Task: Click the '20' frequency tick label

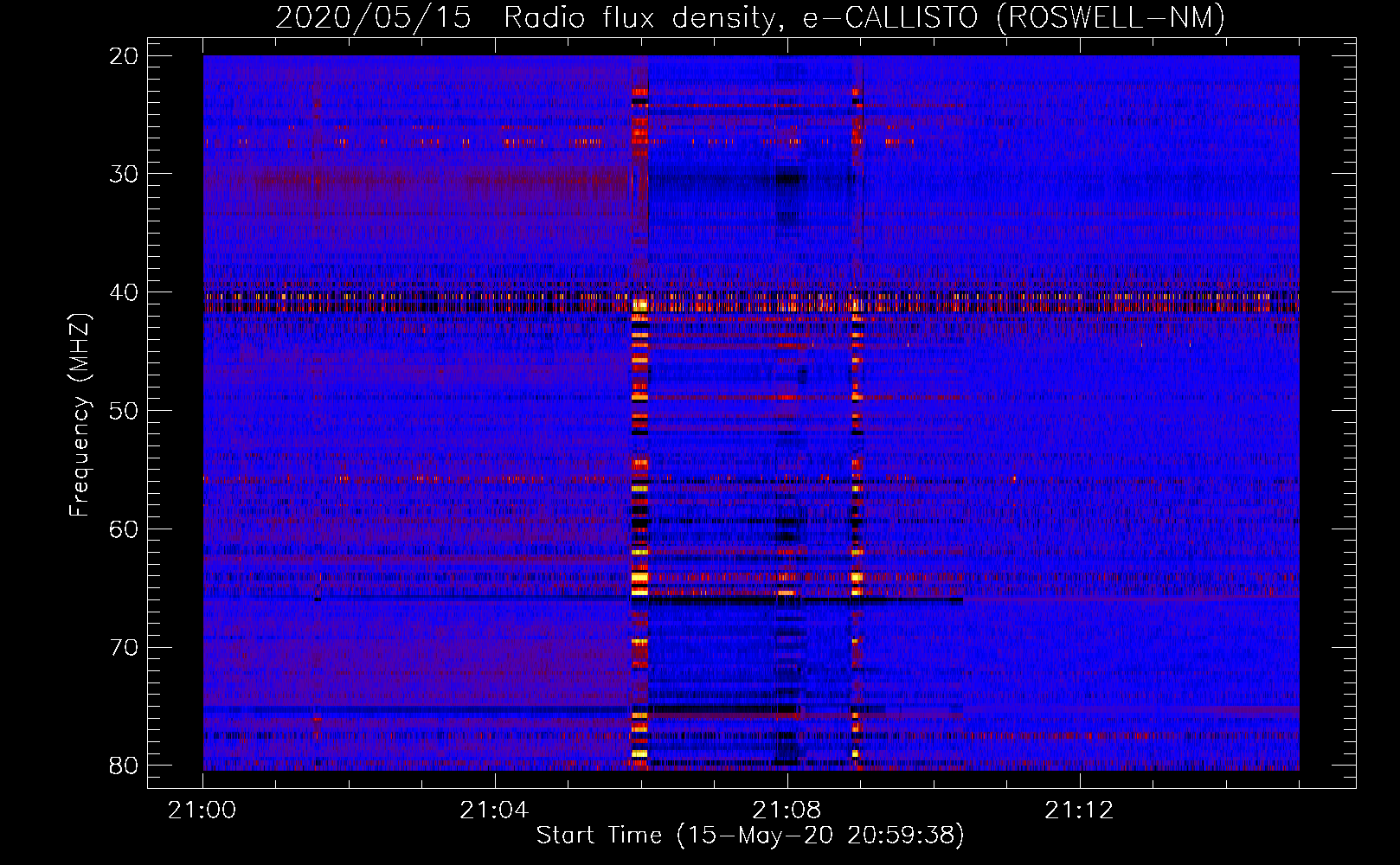Action: pos(125,55)
